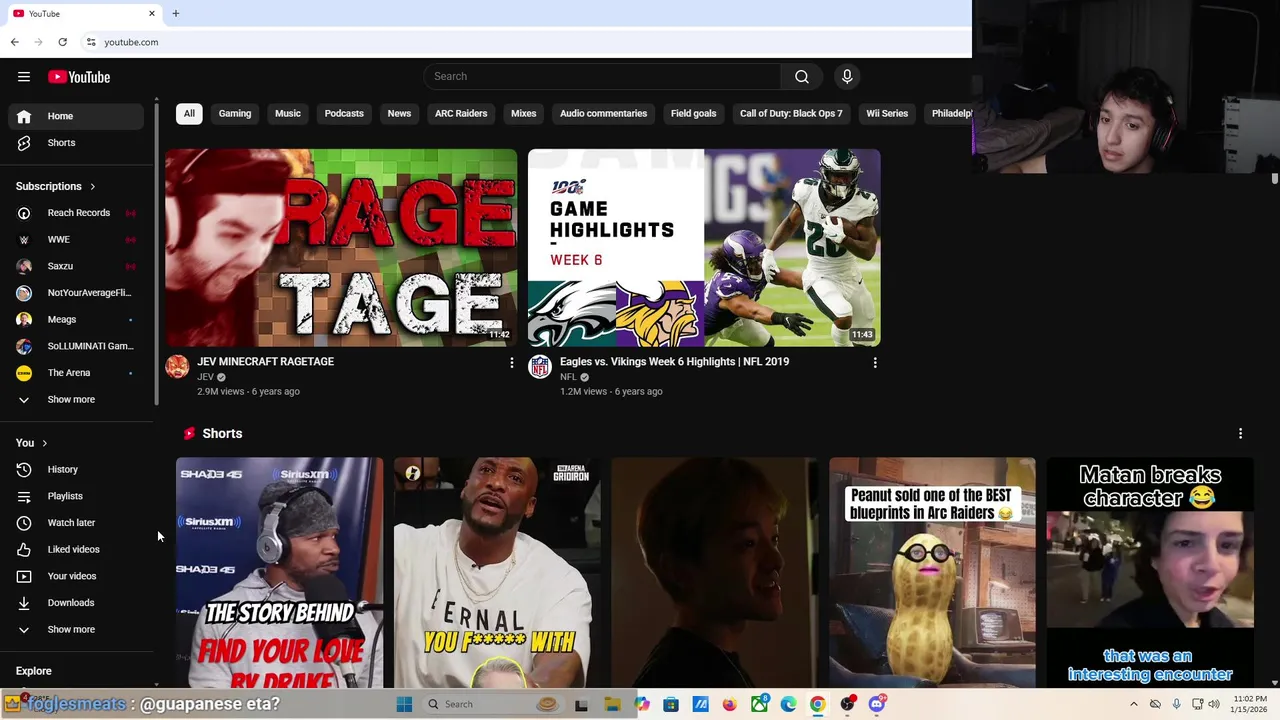The height and width of the screenshot is (720, 1280).
Task: Open Watch later in the sidebar
Action: (76, 523)
